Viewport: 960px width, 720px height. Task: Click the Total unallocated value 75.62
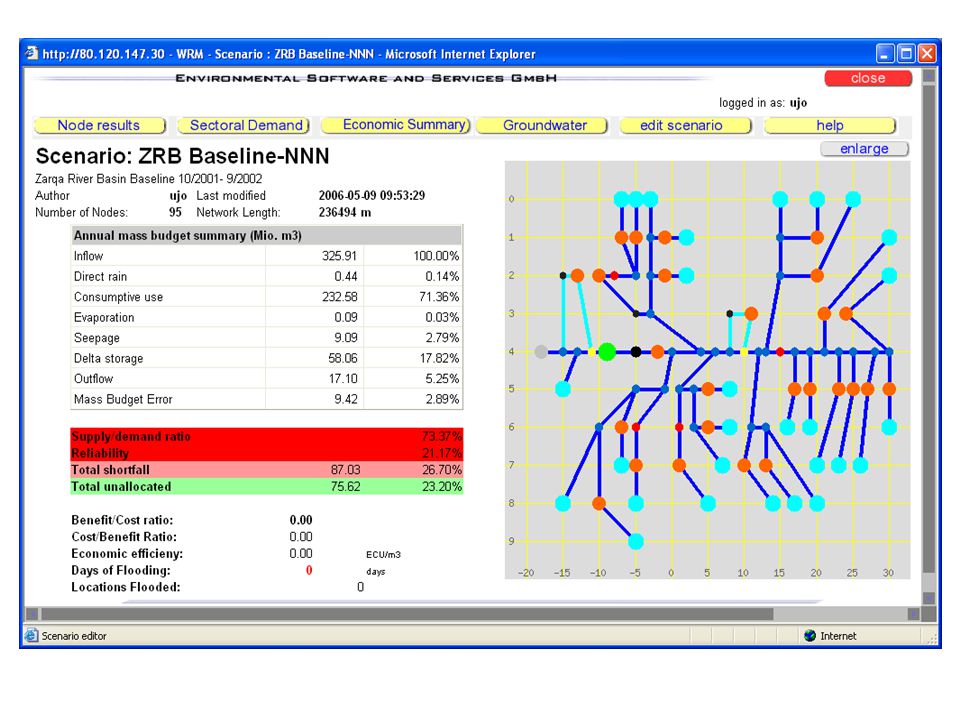[x=345, y=487]
